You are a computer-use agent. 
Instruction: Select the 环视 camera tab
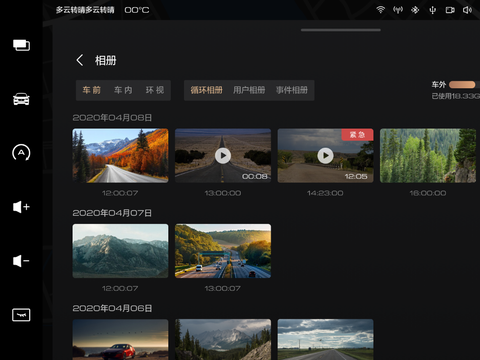point(155,90)
